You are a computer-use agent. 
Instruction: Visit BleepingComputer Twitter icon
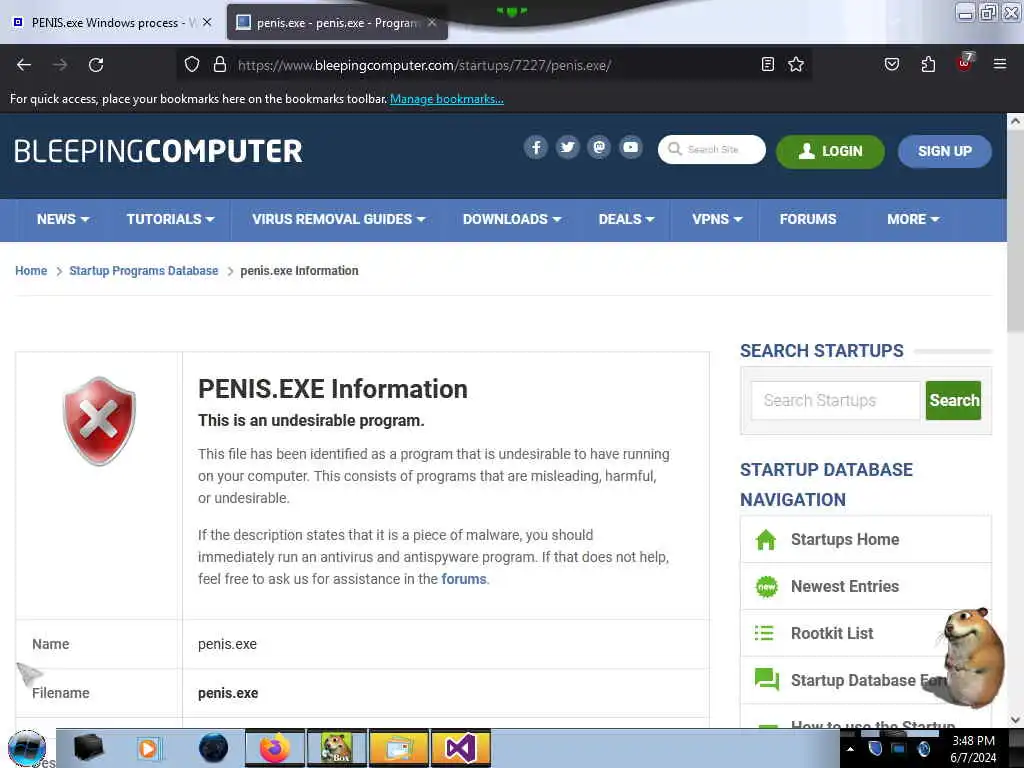coord(568,148)
